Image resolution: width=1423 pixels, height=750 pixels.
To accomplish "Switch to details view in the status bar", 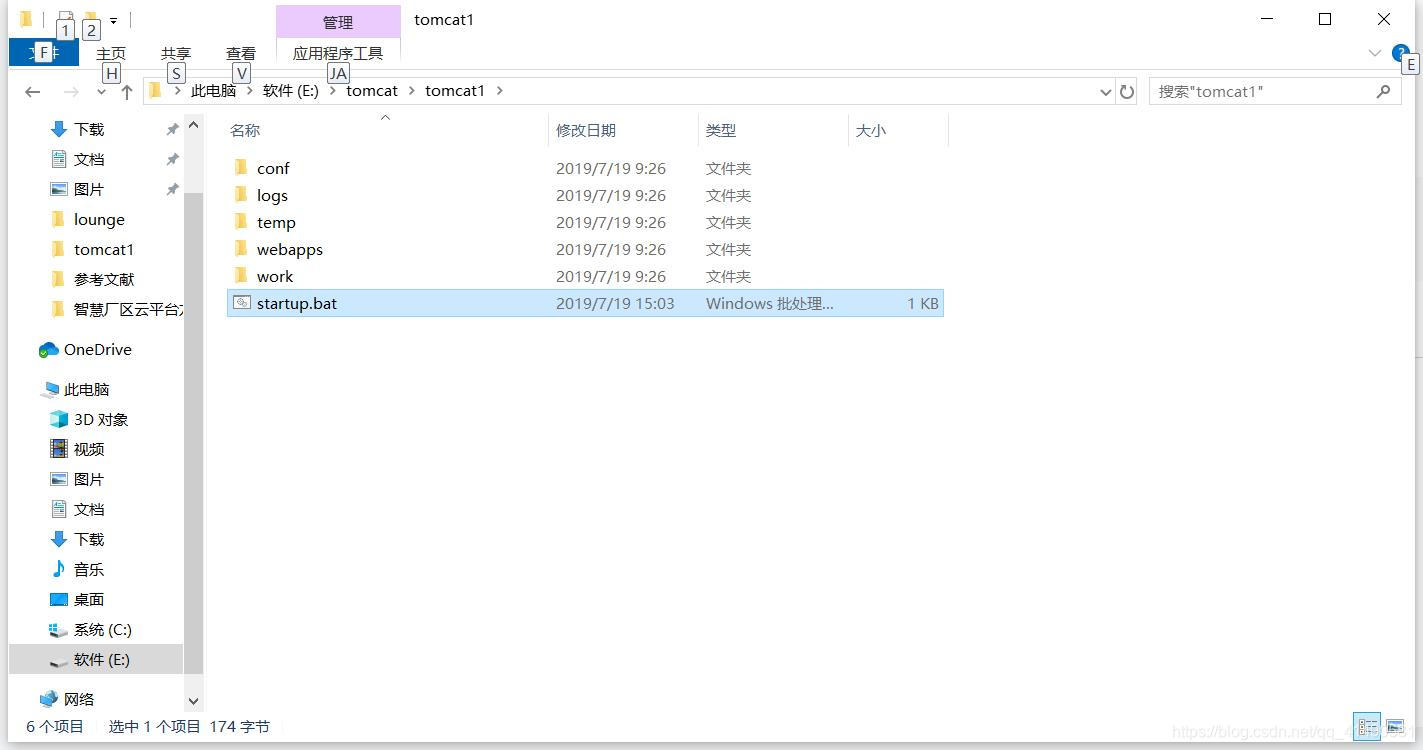I will pyautogui.click(x=1367, y=726).
